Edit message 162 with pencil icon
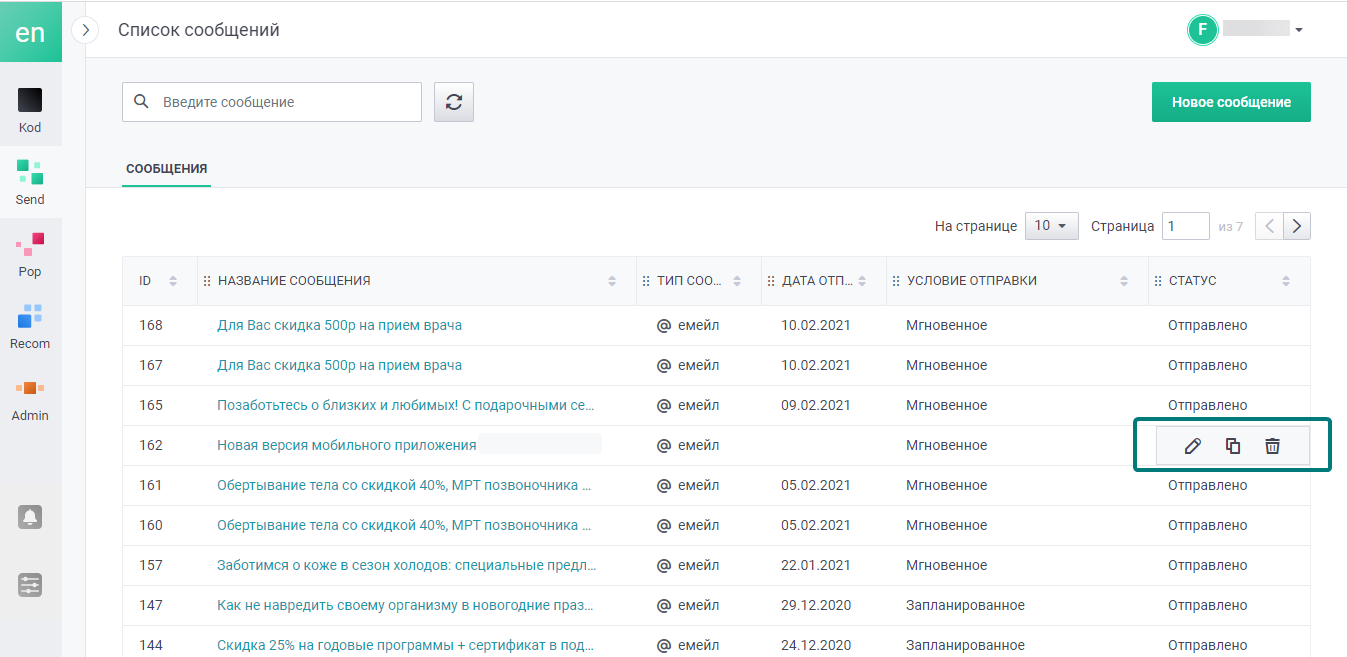The width and height of the screenshot is (1347, 657). [x=1192, y=446]
